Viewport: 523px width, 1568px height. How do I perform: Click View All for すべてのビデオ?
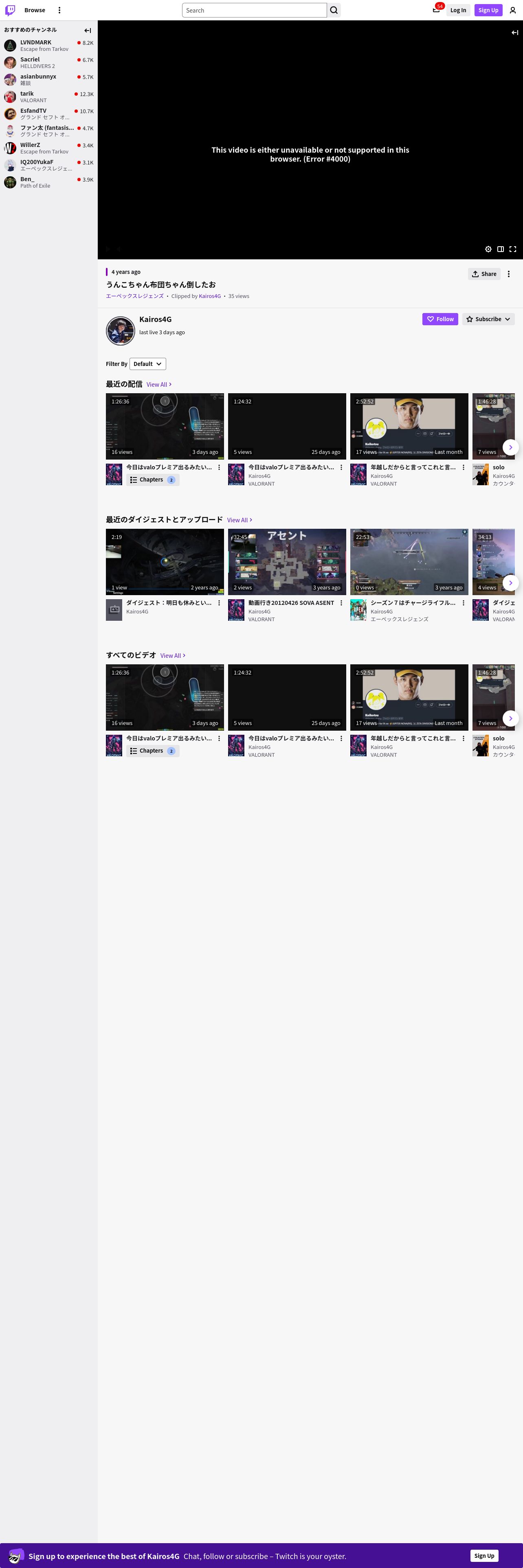coord(173,655)
